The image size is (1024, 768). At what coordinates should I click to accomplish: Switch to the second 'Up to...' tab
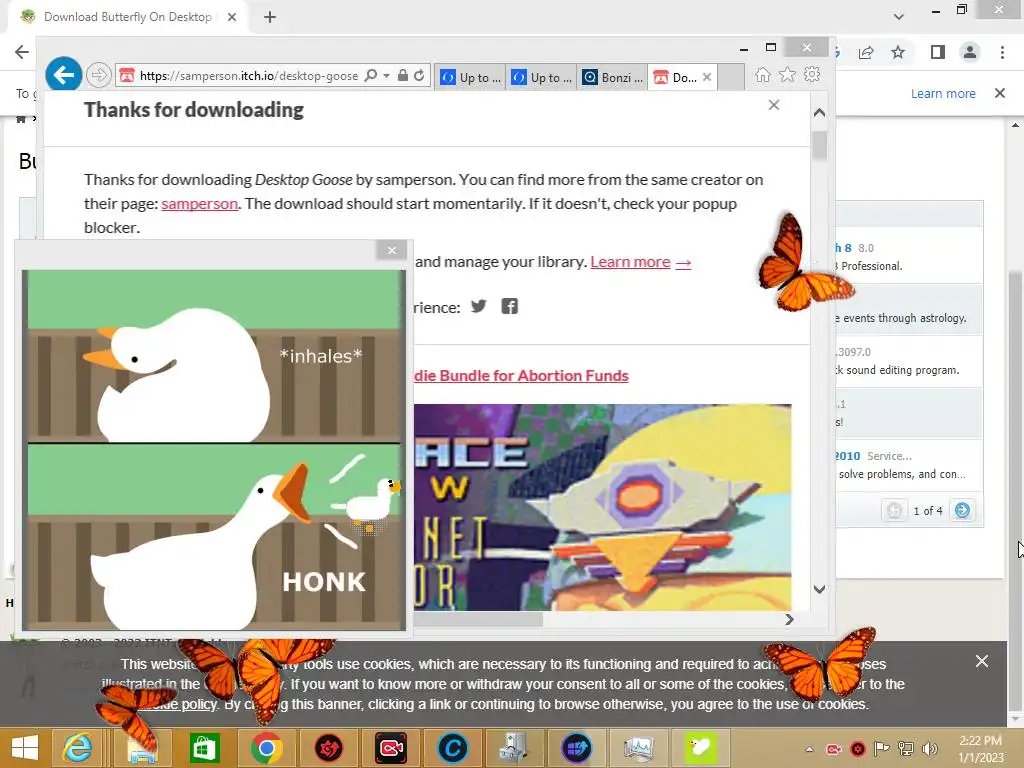pos(541,77)
